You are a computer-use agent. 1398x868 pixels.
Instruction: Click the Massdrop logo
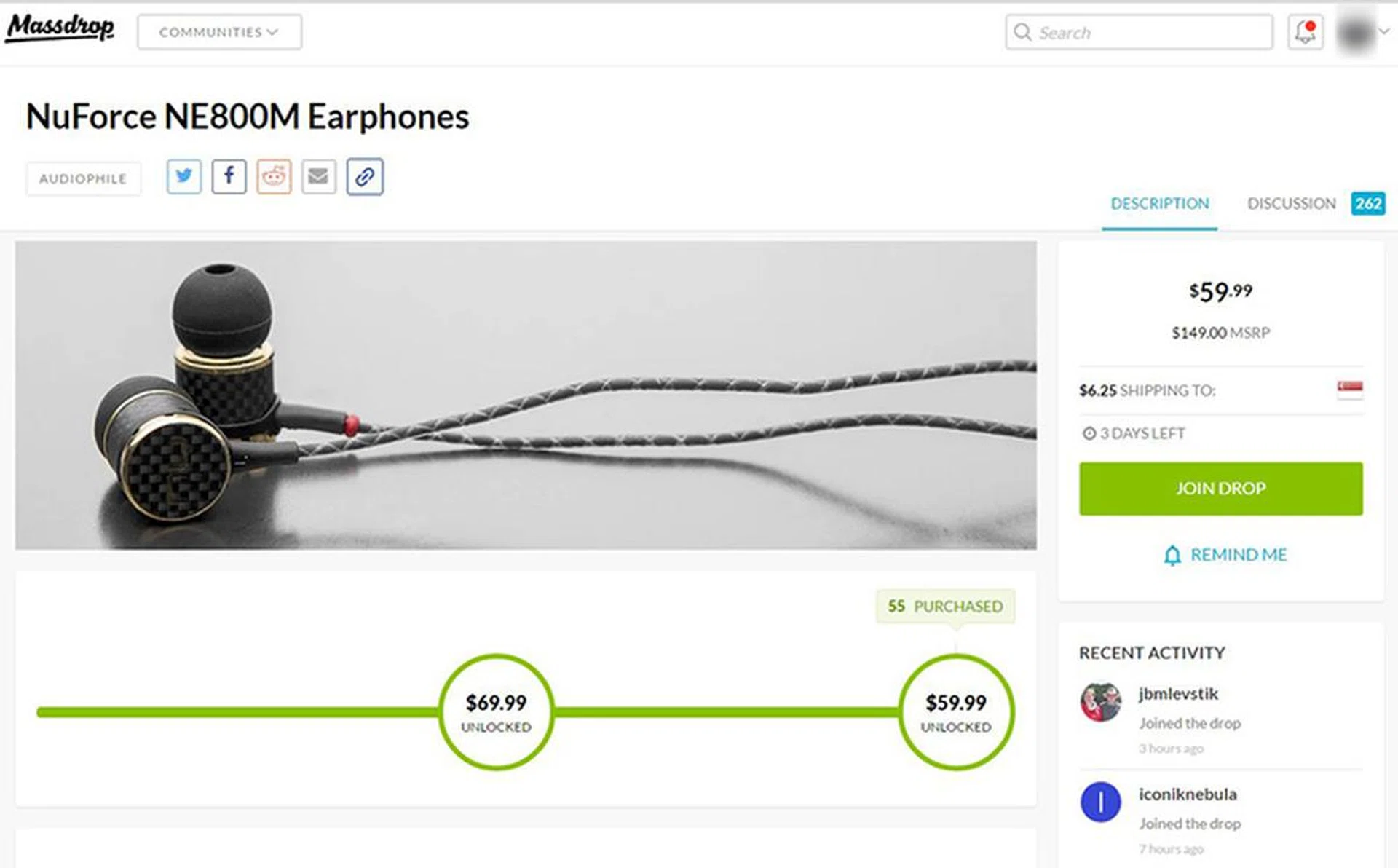coord(60,29)
